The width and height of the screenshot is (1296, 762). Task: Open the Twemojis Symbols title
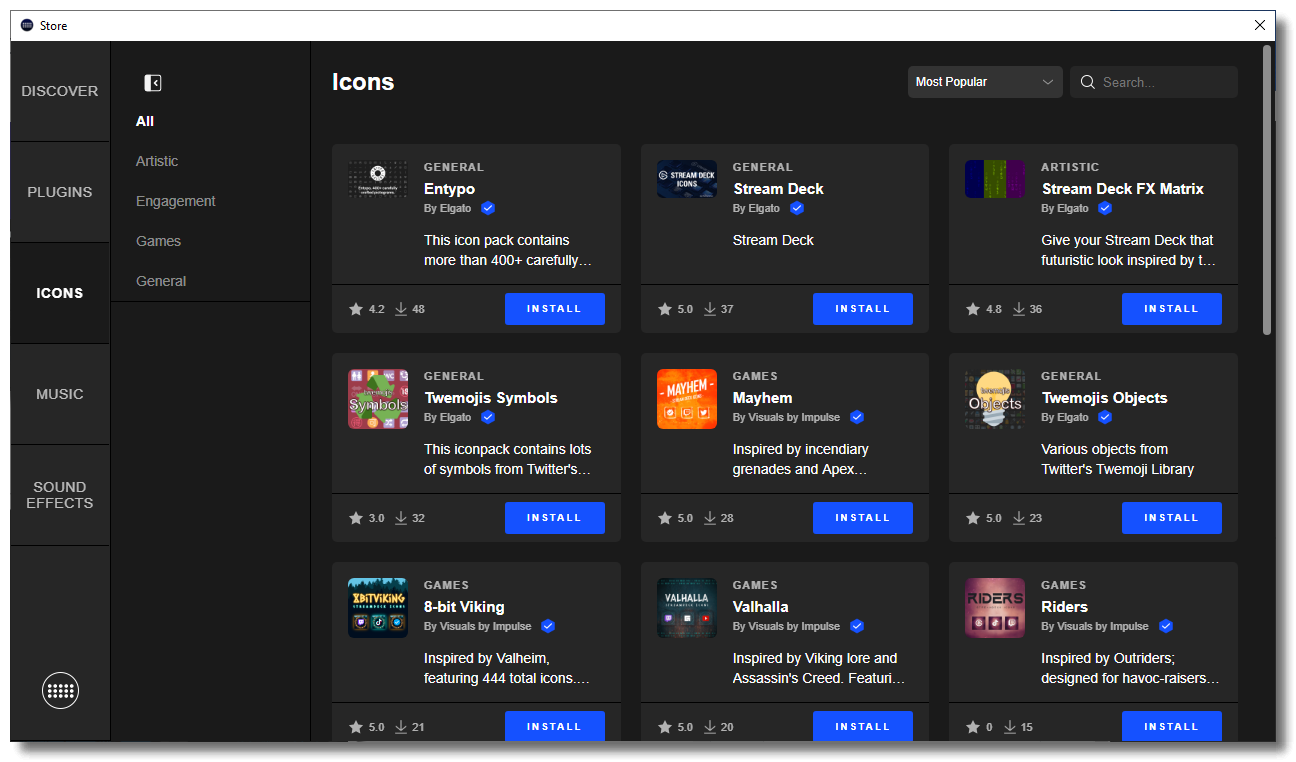pyautogui.click(x=491, y=398)
